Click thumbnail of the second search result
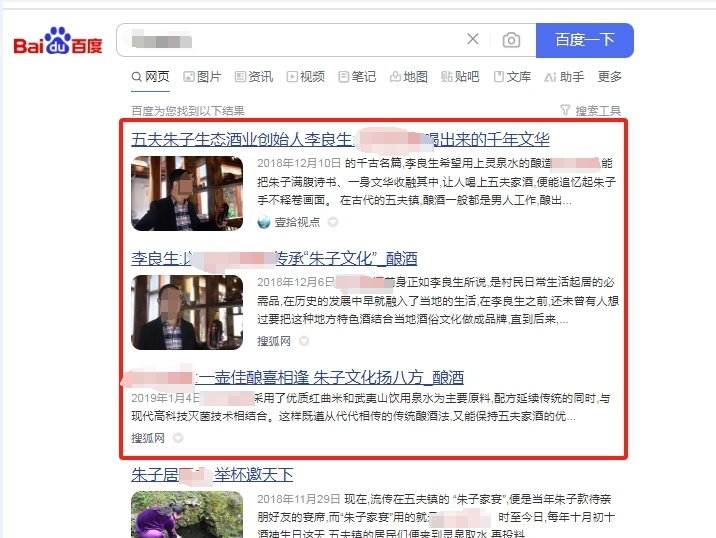 [187, 312]
